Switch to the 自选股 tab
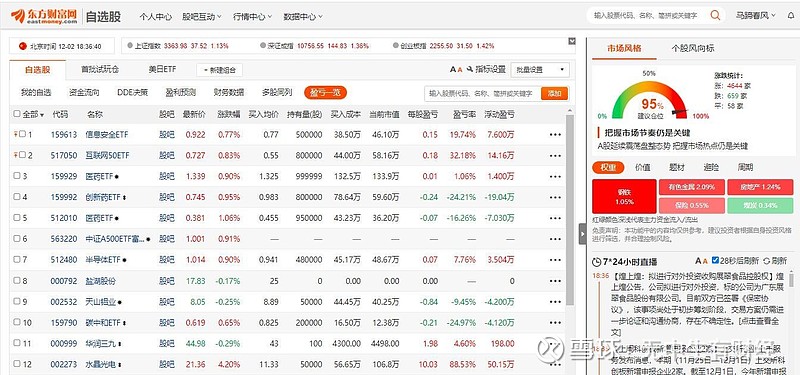The image size is (800, 375). (38, 70)
